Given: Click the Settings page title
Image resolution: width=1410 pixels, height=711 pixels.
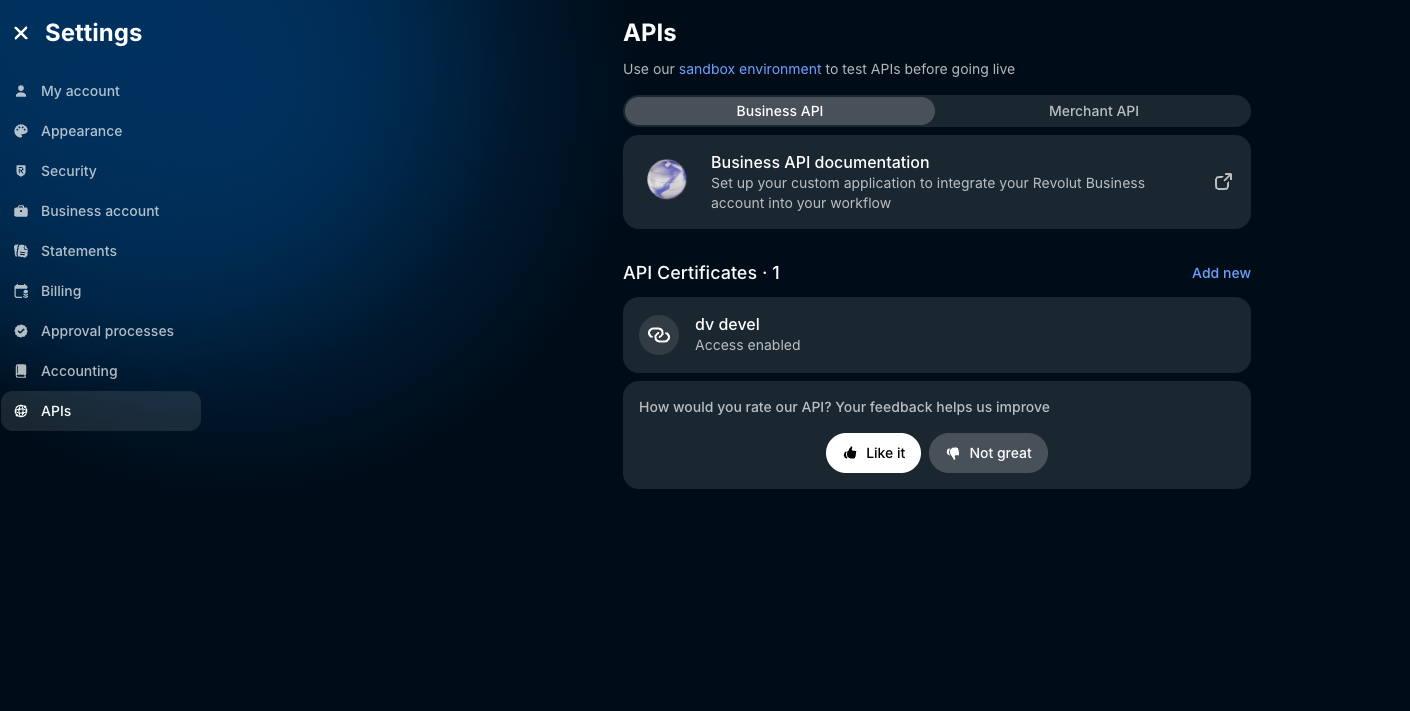Looking at the screenshot, I should 93,33.
